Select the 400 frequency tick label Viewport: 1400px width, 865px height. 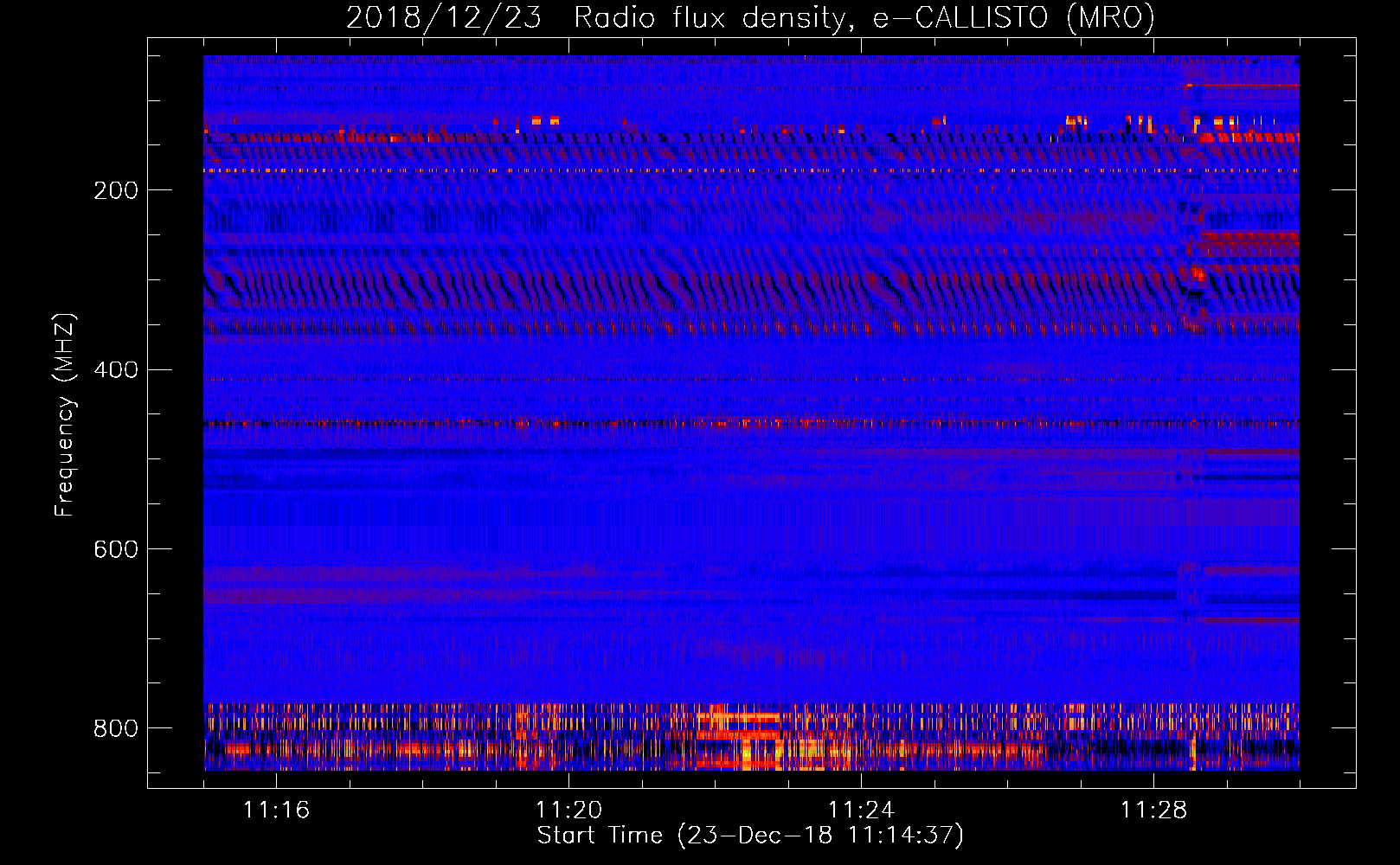point(116,370)
